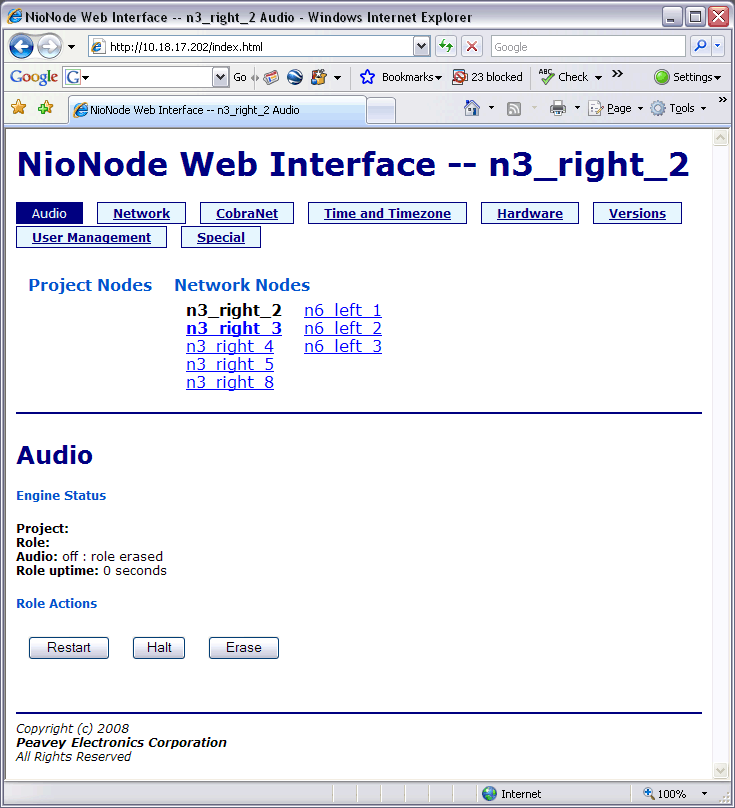
Task: Click the Print icon
Action: click(558, 108)
